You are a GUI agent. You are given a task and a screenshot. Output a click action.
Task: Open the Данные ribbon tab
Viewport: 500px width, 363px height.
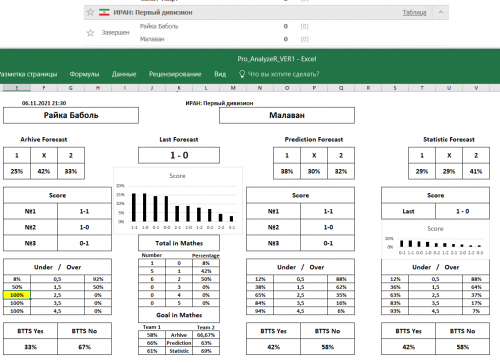point(124,74)
